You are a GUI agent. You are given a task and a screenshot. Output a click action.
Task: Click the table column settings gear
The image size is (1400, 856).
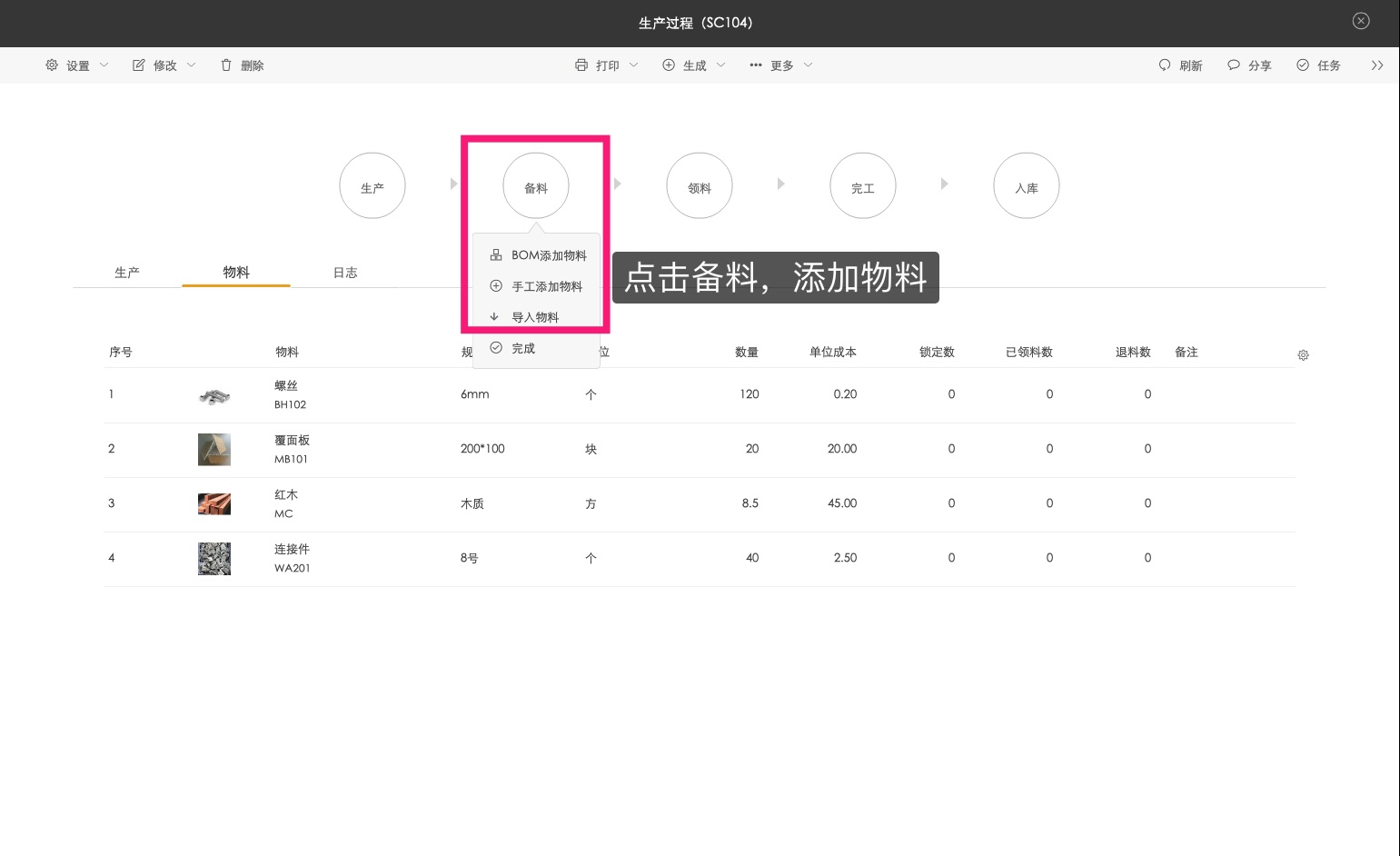(1303, 355)
